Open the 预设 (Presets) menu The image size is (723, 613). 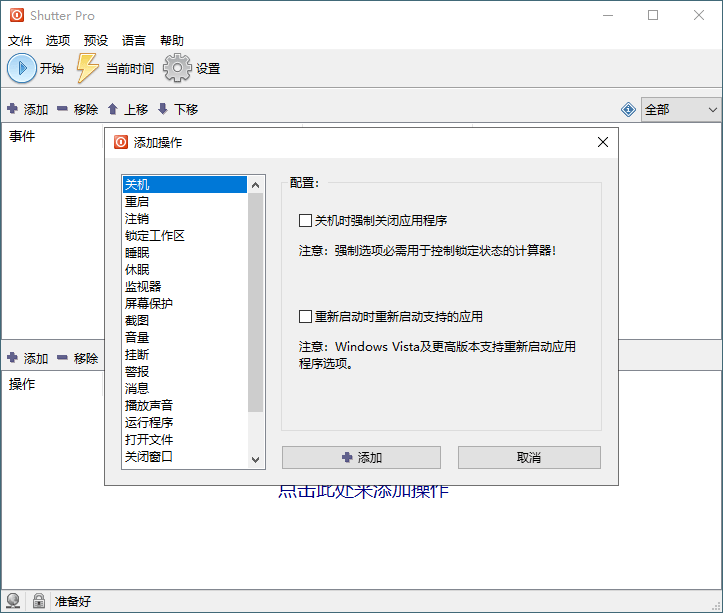pyautogui.click(x=96, y=41)
